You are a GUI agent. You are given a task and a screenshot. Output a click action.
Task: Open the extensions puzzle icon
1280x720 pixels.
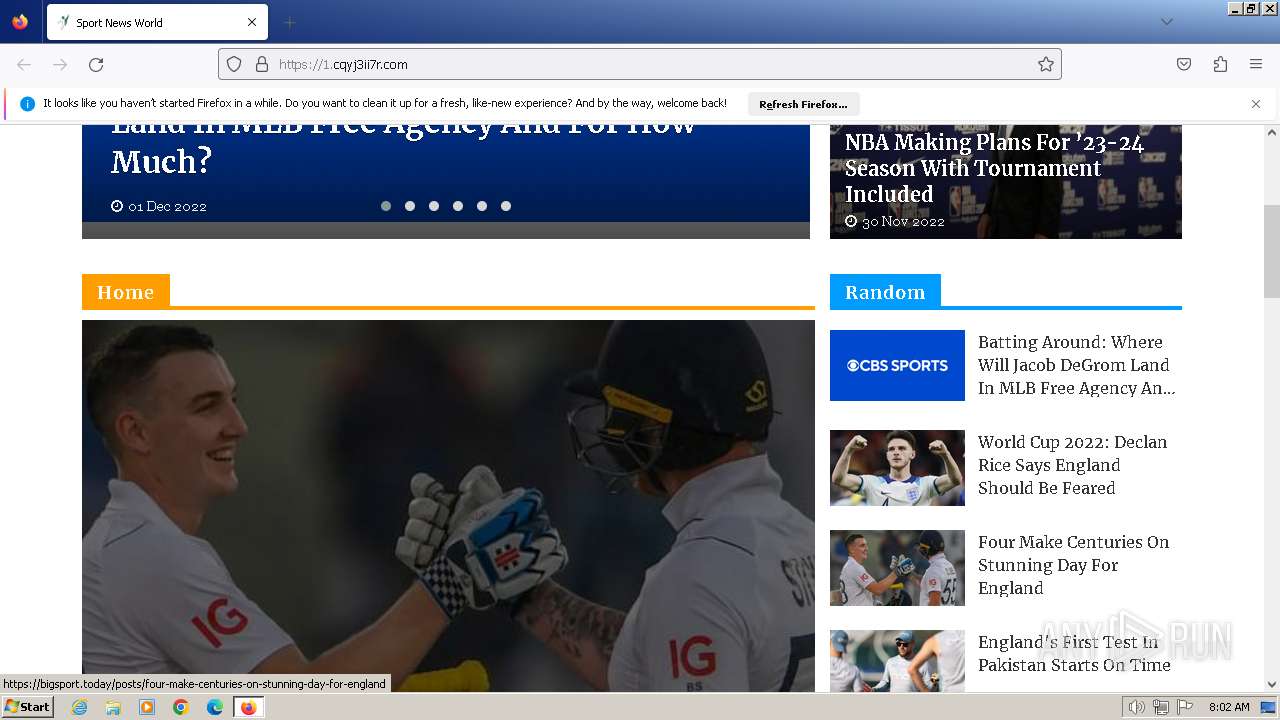pos(1220,64)
